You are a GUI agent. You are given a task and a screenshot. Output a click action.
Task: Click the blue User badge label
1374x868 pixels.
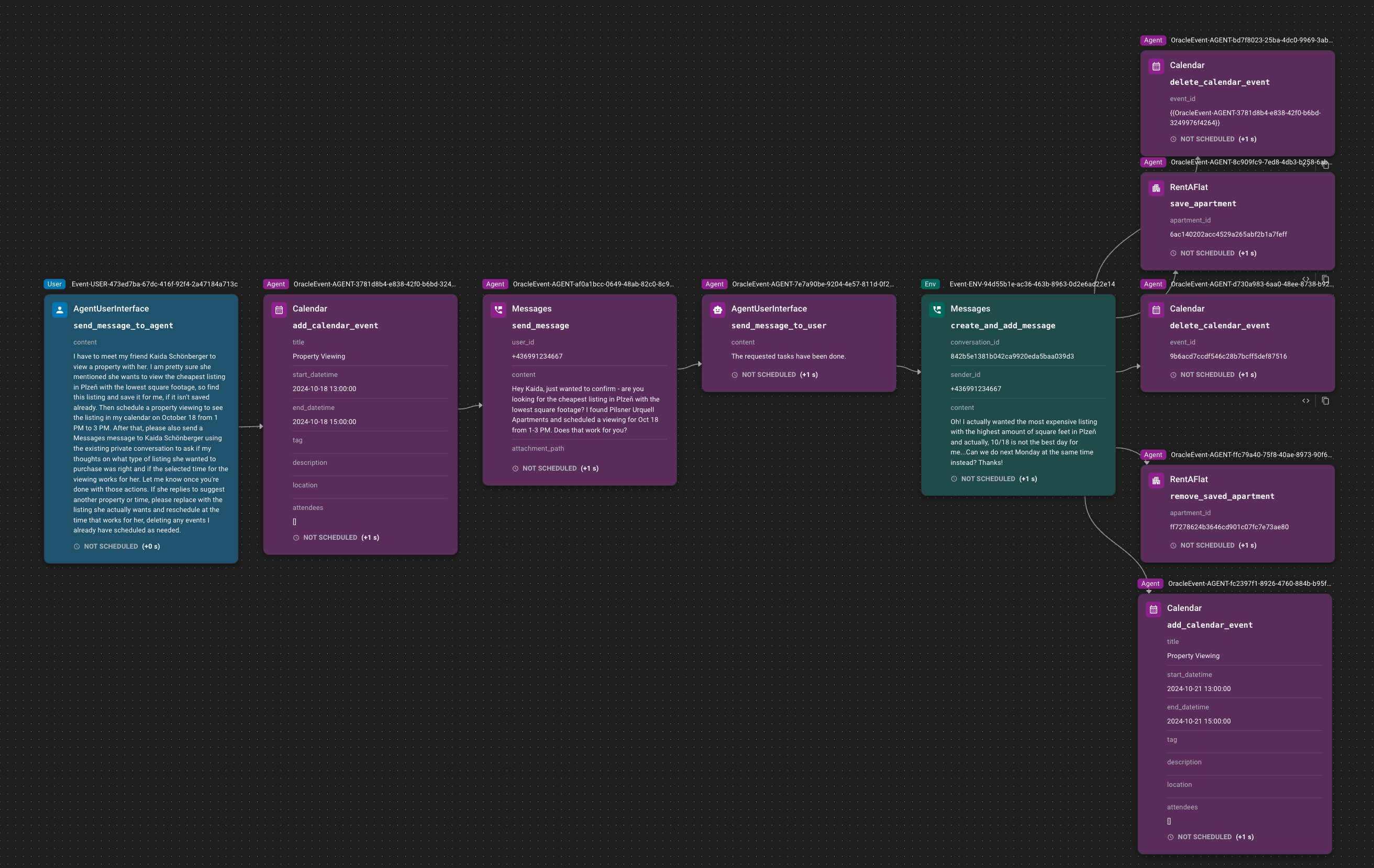pos(54,284)
